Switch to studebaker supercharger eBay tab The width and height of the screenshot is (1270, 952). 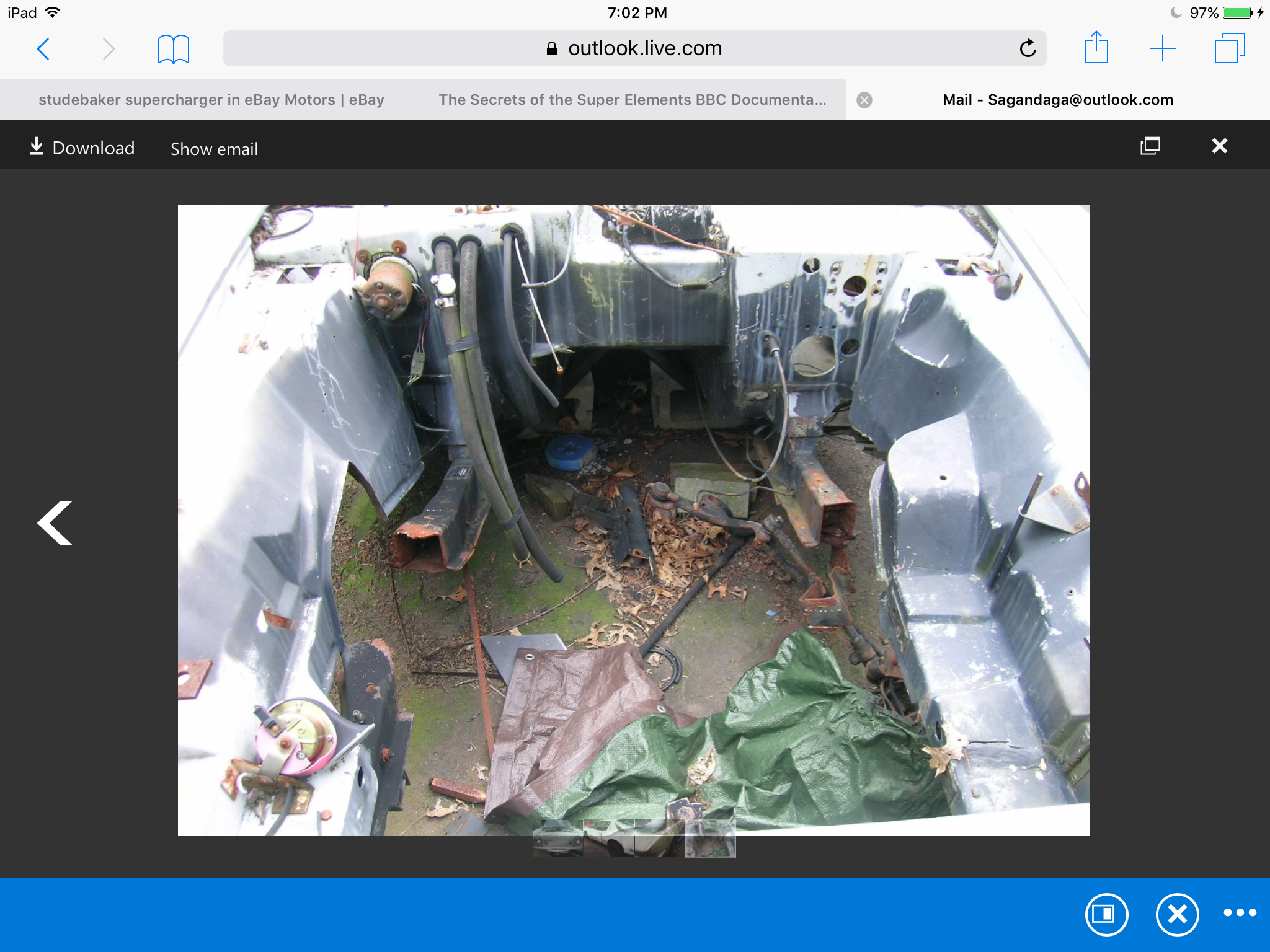click(211, 99)
